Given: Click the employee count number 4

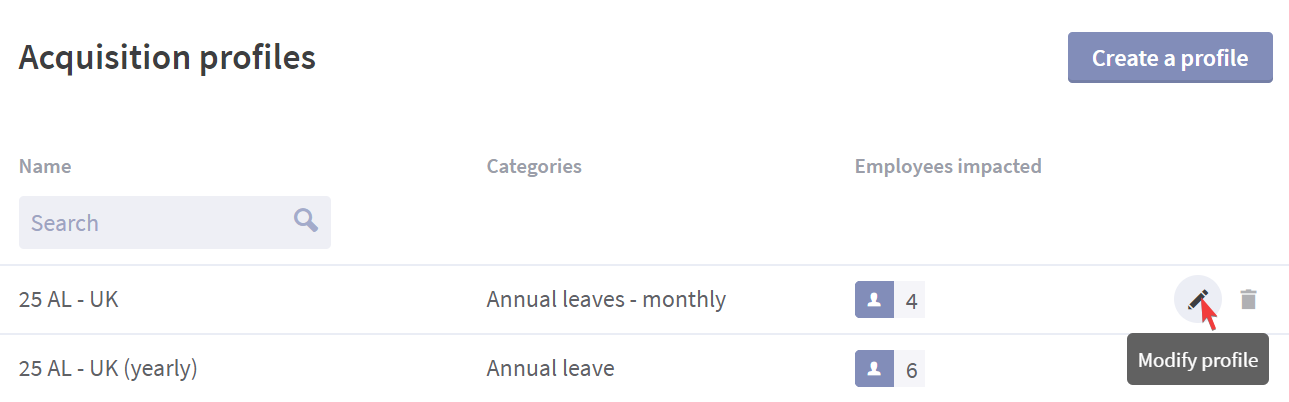Looking at the screenshot, I should pos(911,300).
